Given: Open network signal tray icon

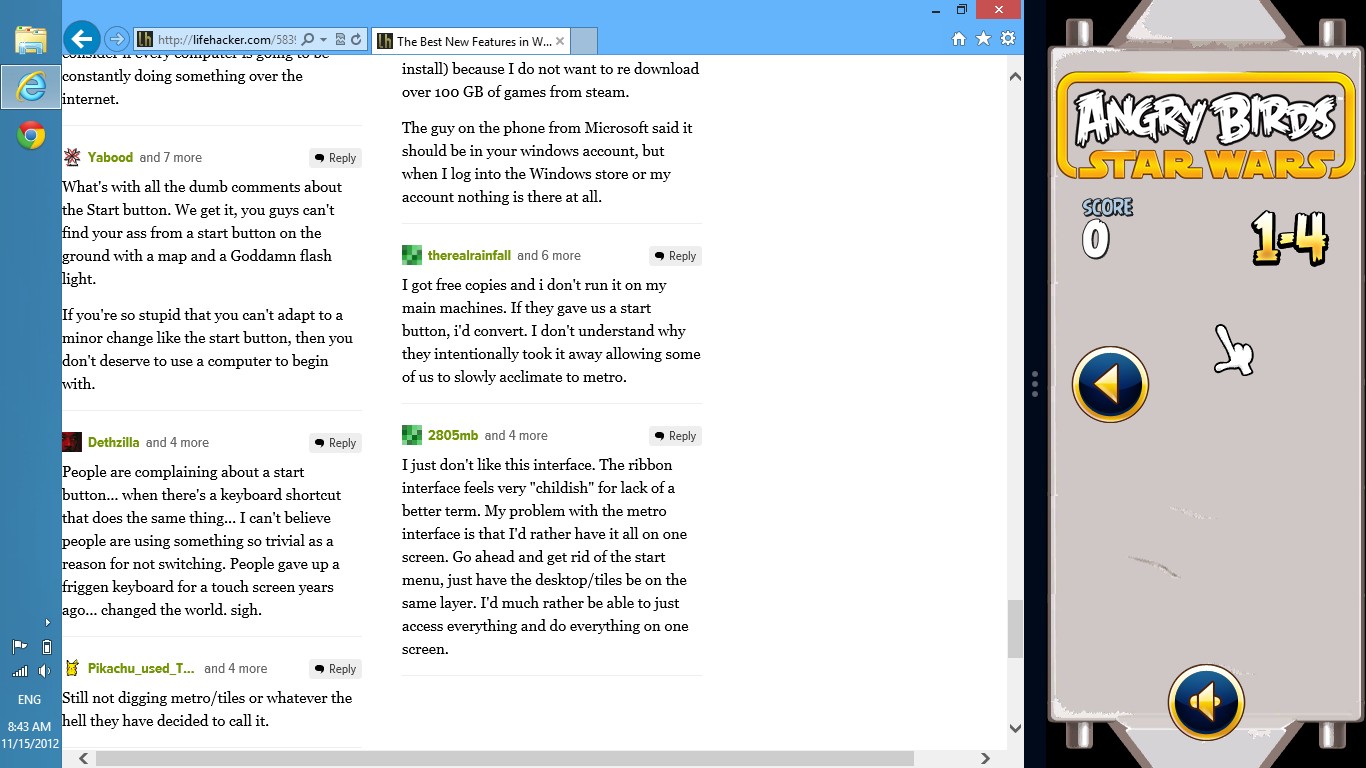Looking at the screenshot, I should coord(20,671).
